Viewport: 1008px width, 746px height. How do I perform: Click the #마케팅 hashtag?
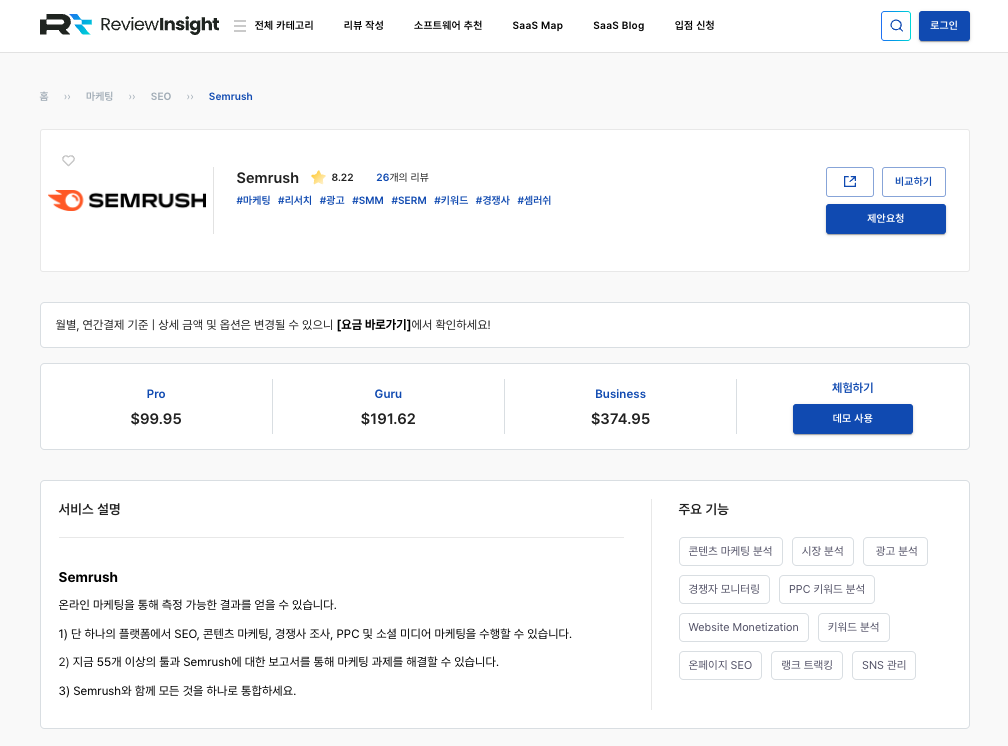(253, 200)
